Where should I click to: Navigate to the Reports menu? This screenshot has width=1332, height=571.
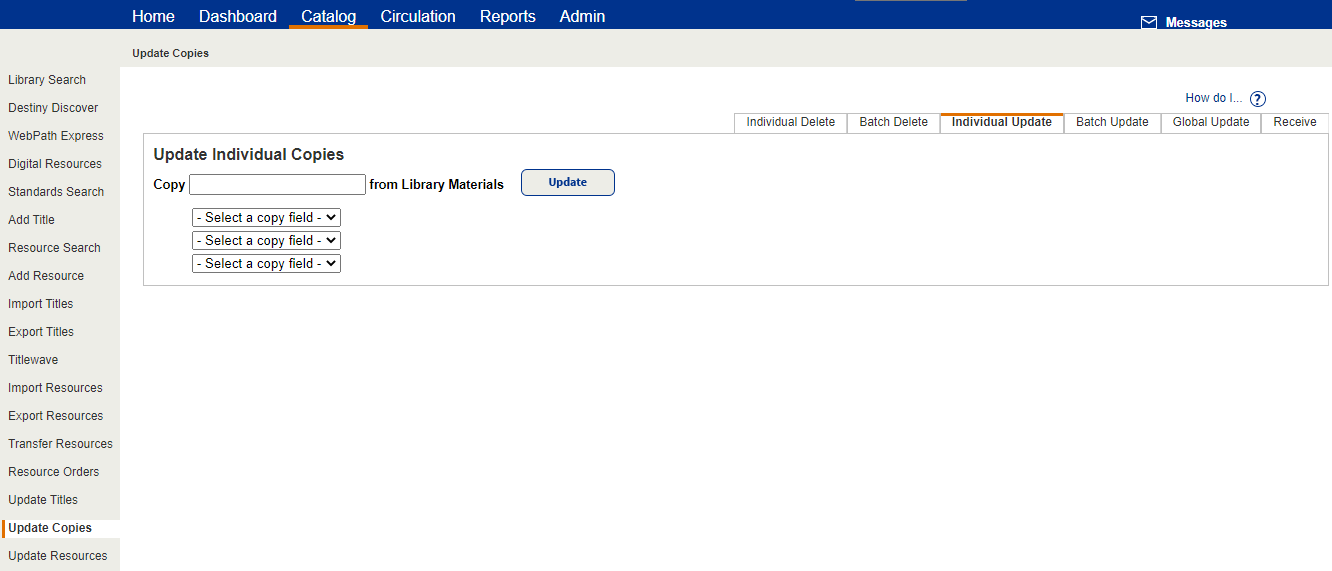(507, 16)
